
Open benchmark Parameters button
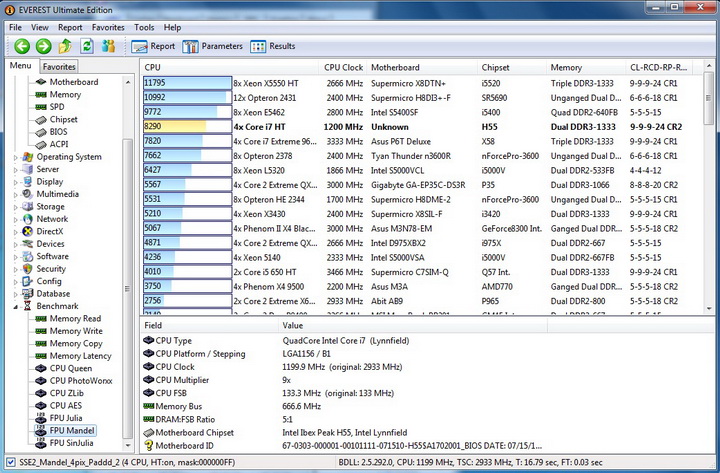click(213, 46)
